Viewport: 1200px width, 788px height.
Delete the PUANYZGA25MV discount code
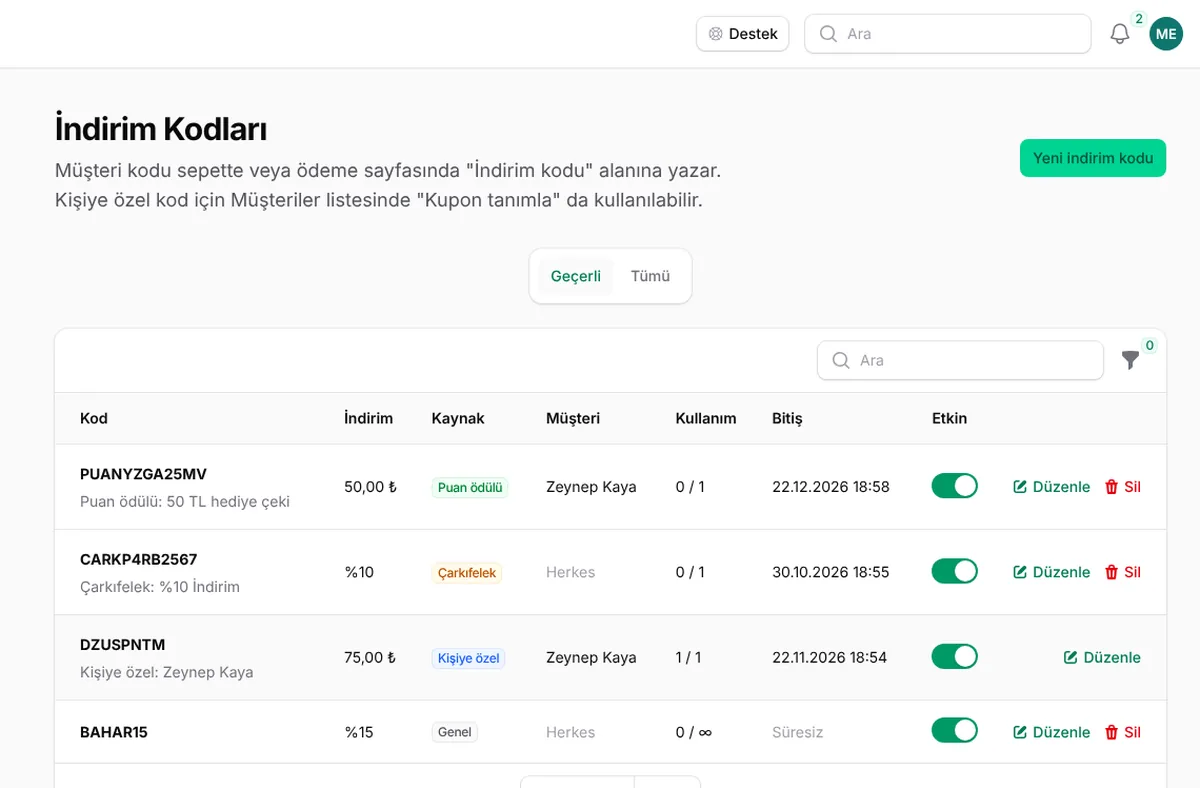tap(1123, 487)
